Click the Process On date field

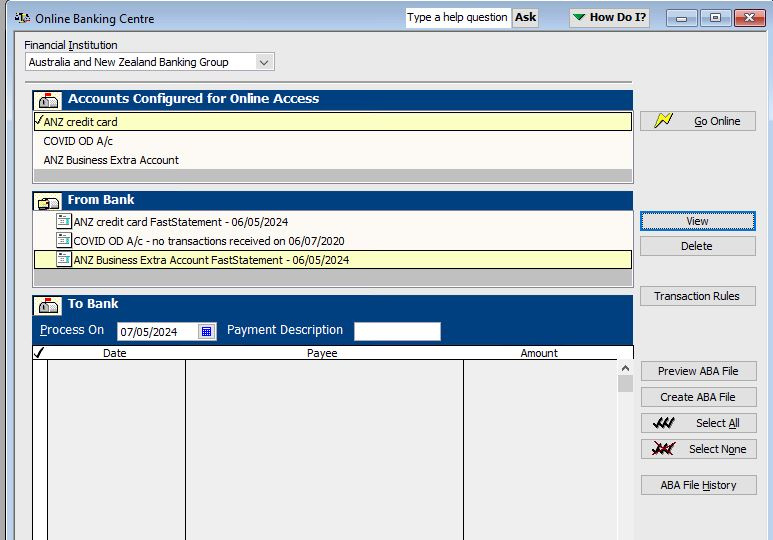pos(157,331)
